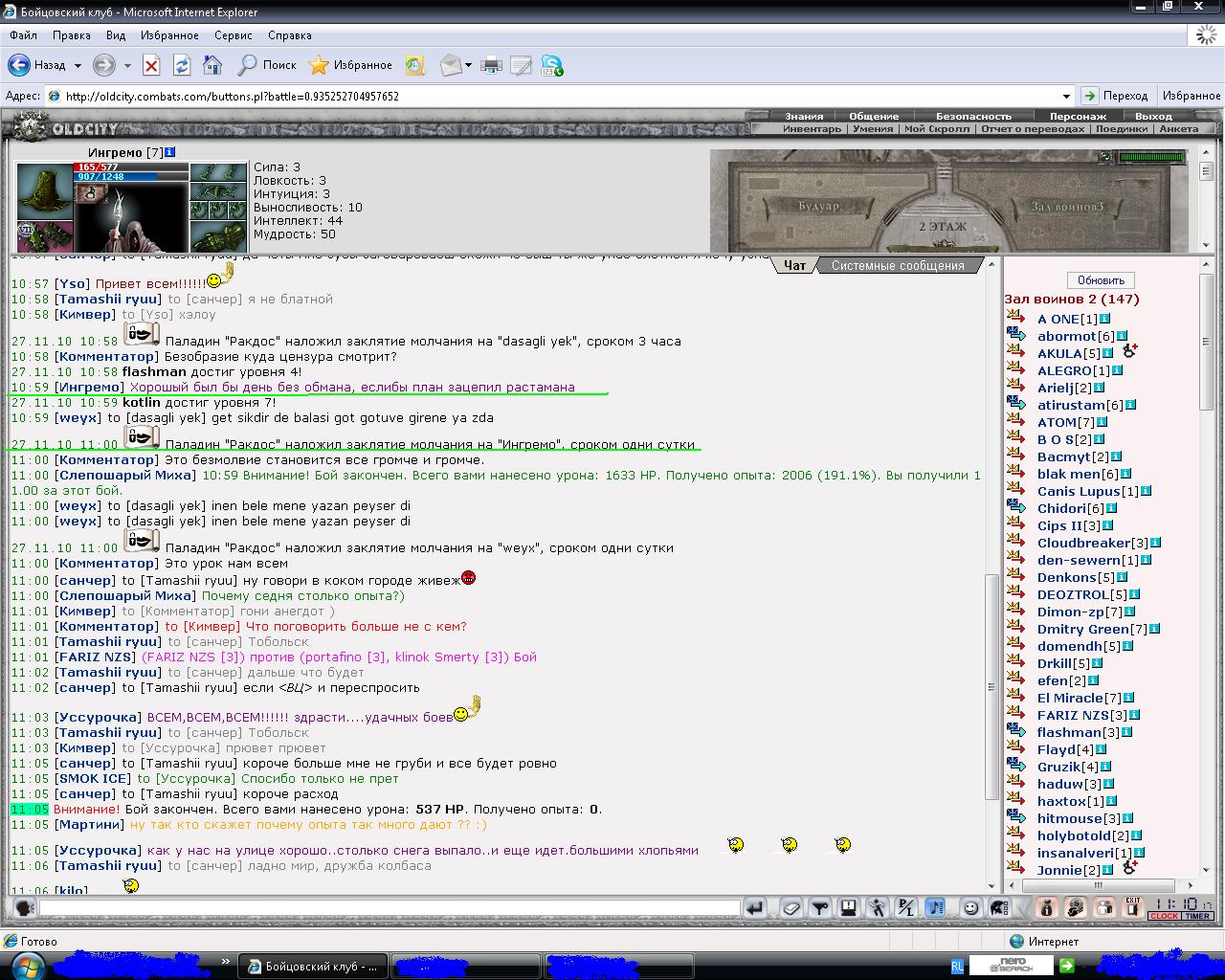Click the info icon next to Ингремо [7]

[x=169, y=152]
